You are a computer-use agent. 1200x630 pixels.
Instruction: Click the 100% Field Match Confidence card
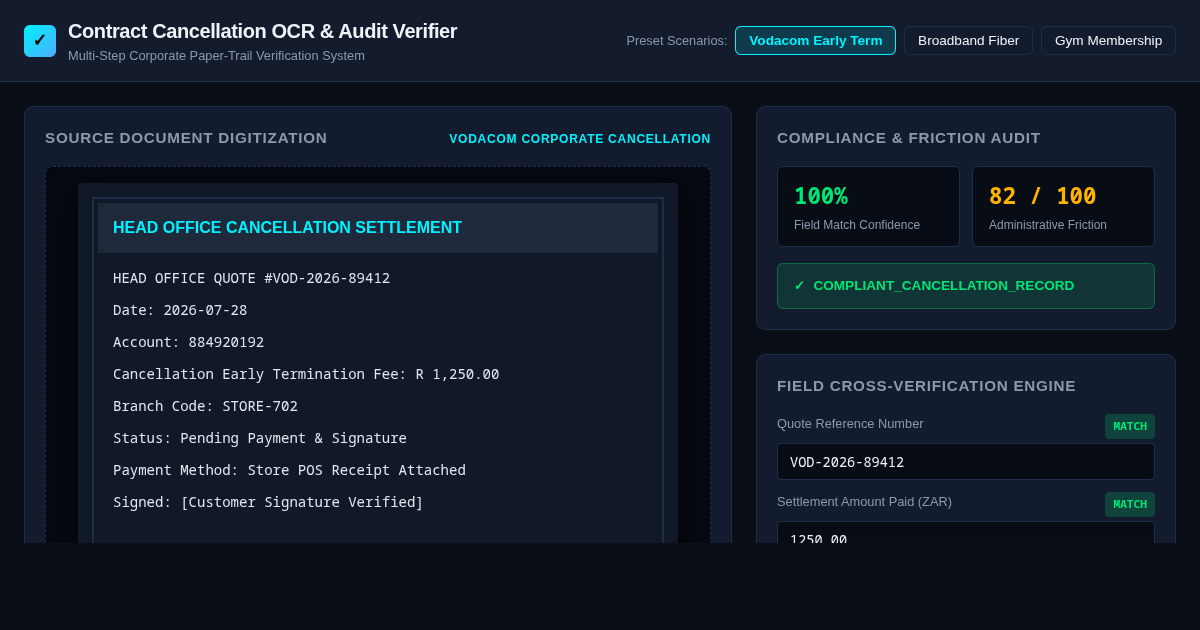pos(868,207)
